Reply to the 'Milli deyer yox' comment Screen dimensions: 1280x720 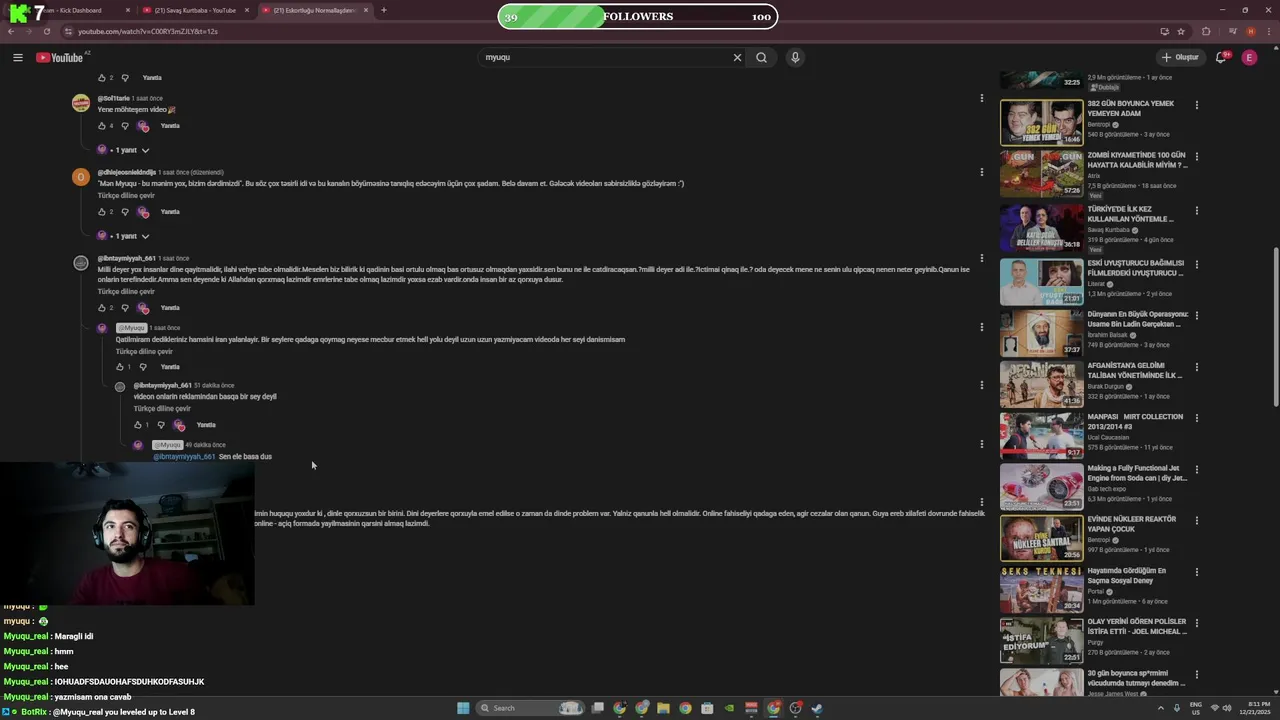coord(170,308)
